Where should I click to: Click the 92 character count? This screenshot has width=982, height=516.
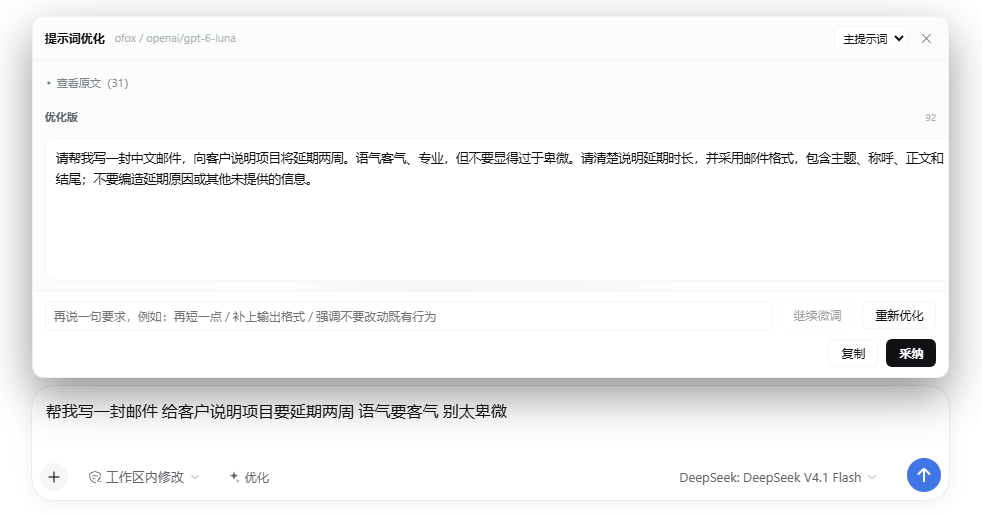[x=931, y=118]
